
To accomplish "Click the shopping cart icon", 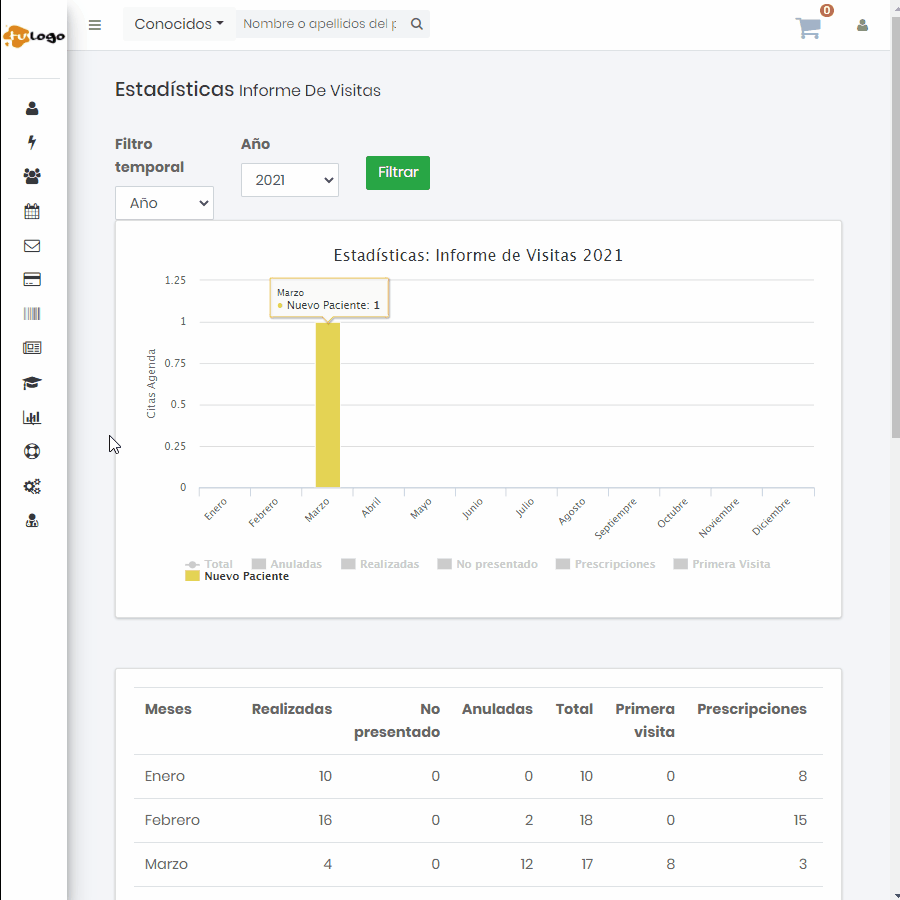I will click(x=808, y=28).
